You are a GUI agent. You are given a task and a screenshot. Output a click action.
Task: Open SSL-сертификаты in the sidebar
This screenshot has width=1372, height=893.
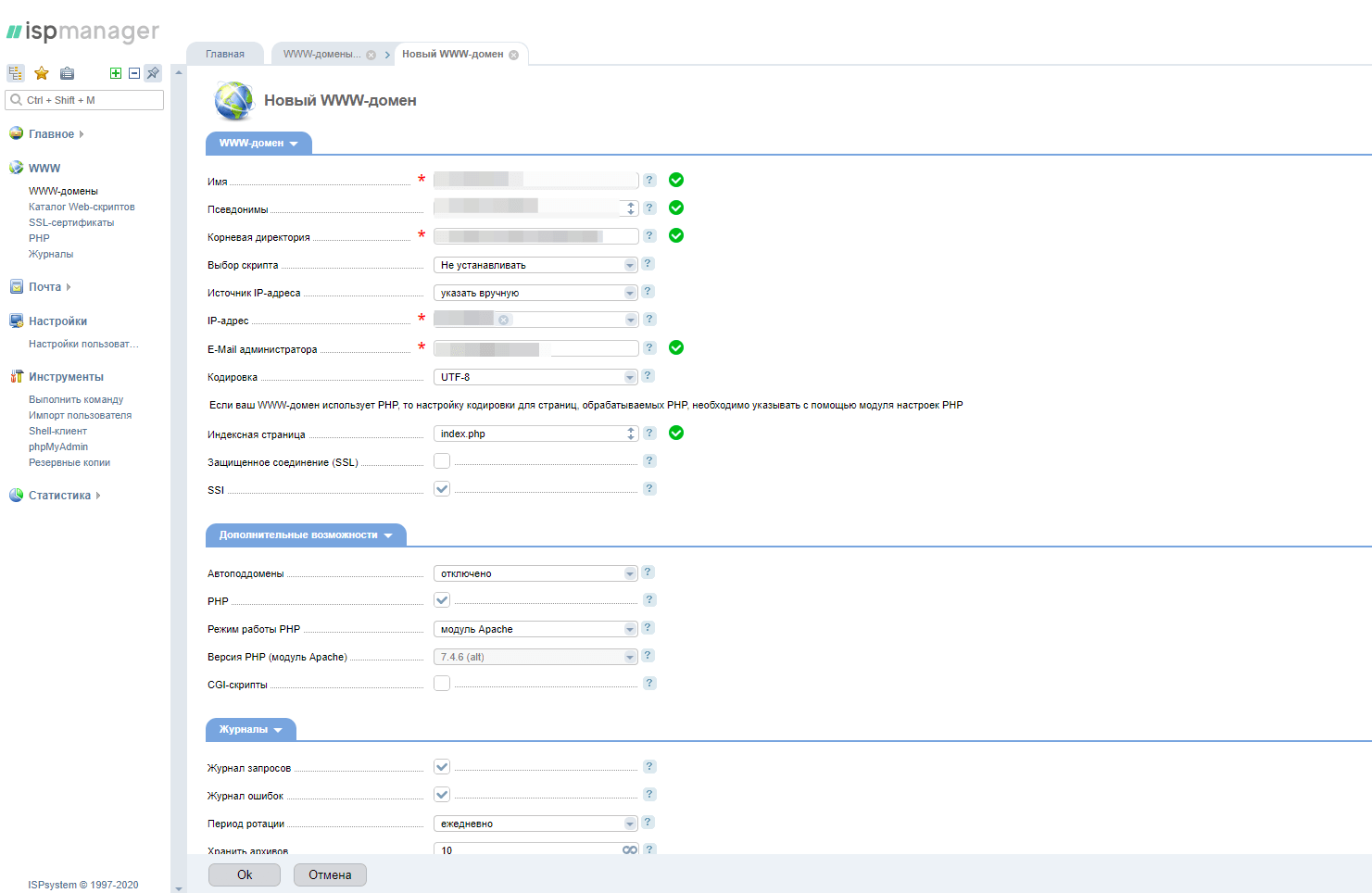coord(71,222)
